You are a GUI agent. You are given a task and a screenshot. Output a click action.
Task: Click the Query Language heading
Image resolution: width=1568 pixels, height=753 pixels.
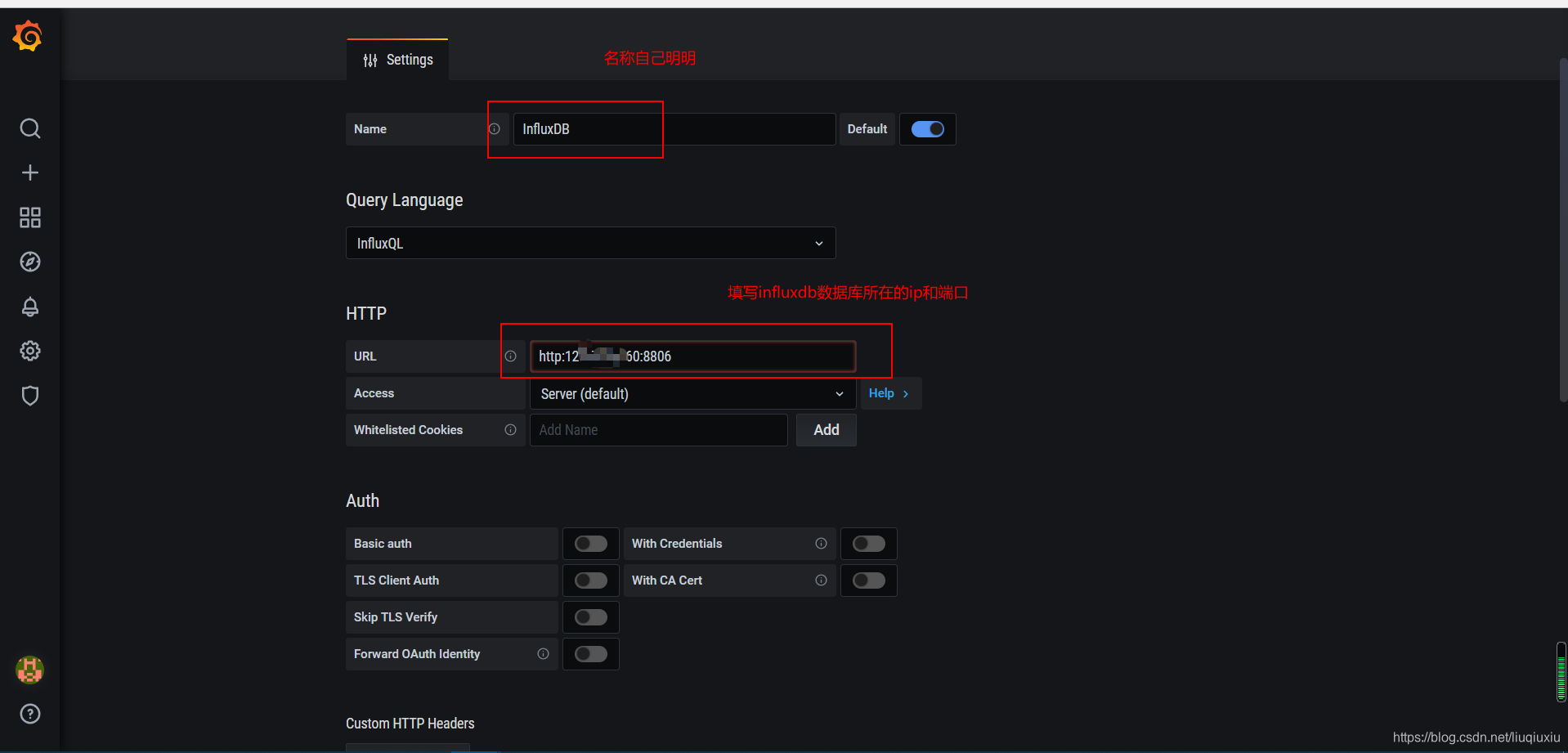(x=405, y=200)
